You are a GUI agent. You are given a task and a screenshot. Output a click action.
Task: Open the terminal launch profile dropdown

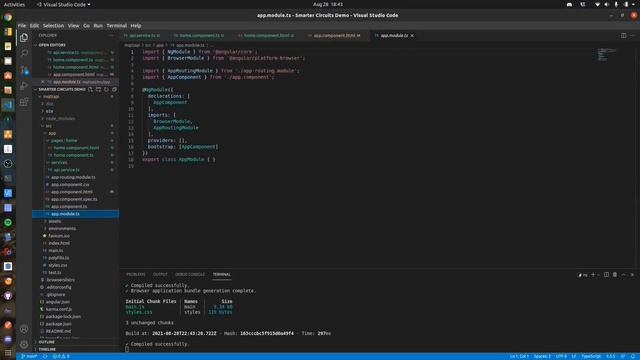click(x=599, y=275)
